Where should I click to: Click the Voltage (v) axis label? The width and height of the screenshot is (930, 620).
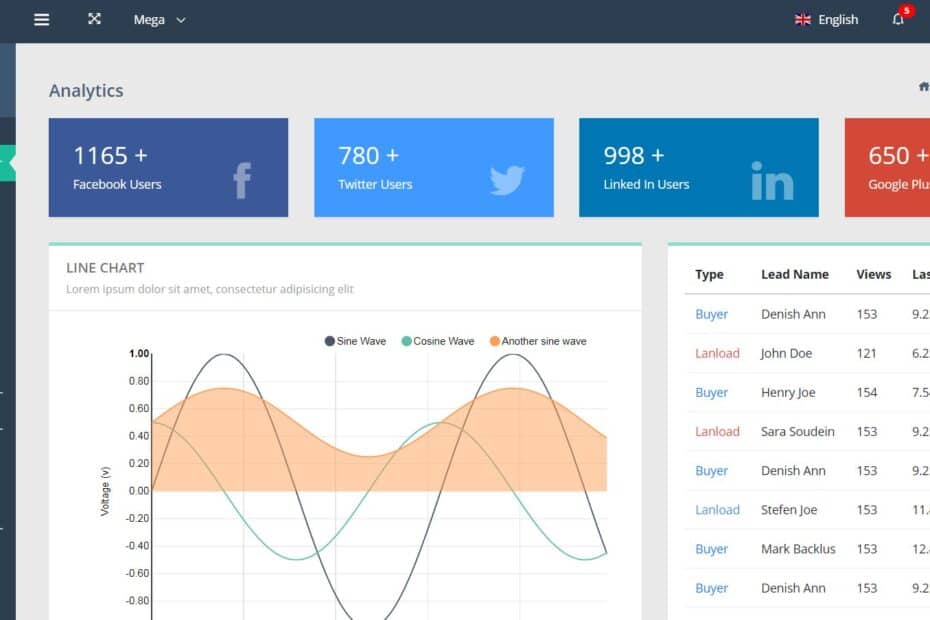(105, 491)
